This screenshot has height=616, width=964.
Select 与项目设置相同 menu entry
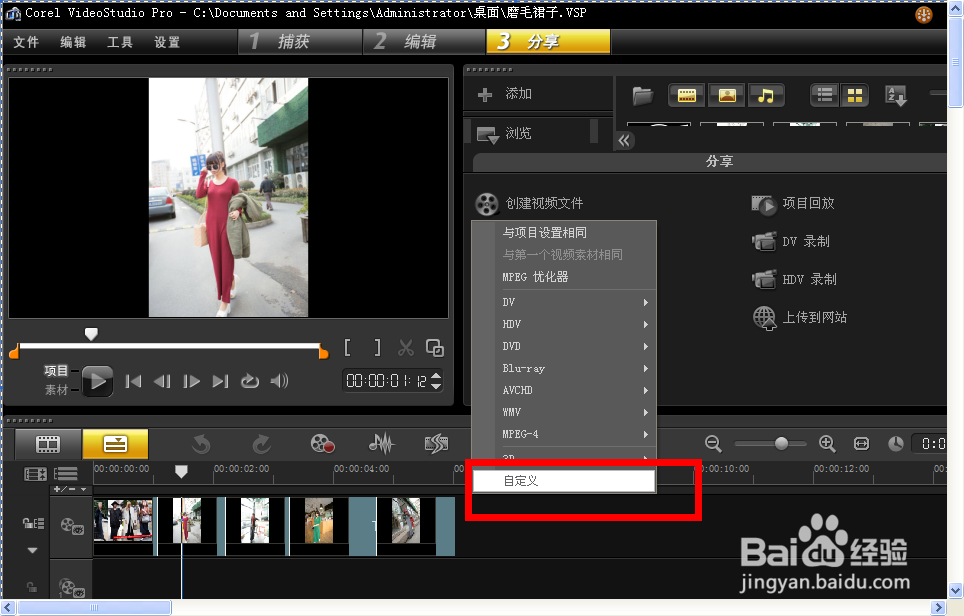click(x=564, y=232)
